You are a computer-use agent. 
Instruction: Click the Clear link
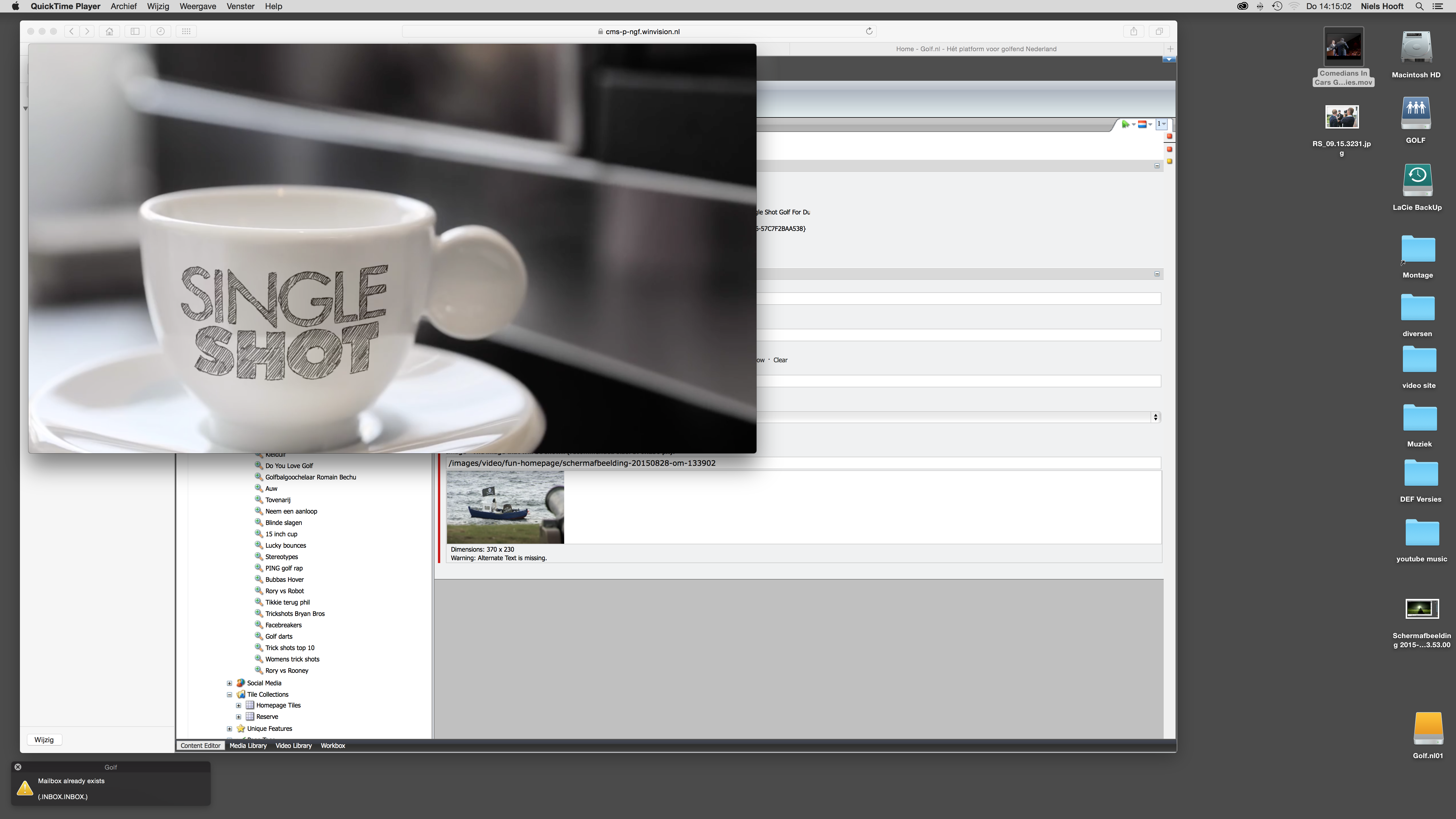point(780,360)
